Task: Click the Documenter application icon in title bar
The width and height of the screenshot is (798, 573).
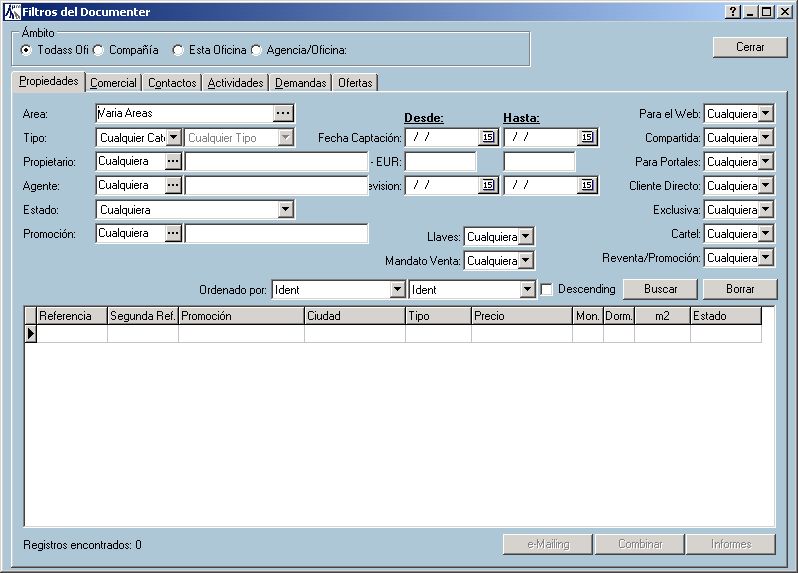Action: 12,12
